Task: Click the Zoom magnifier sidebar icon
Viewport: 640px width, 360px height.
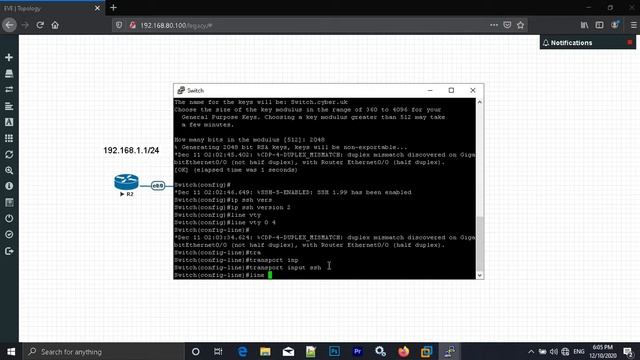Action: click(9, 170)
